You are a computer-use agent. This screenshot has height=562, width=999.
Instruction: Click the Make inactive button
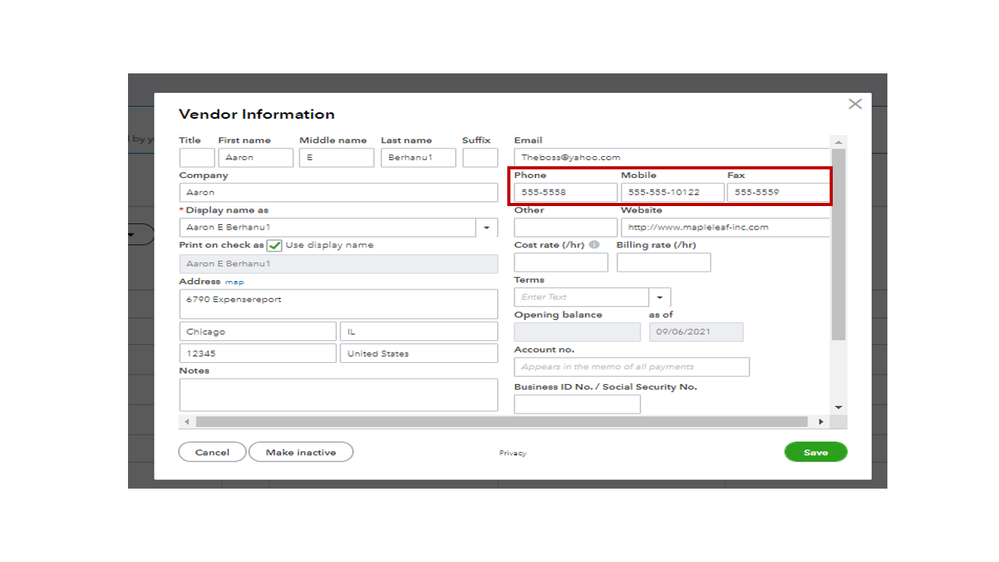pyautogui.click(x=301, y=452)
